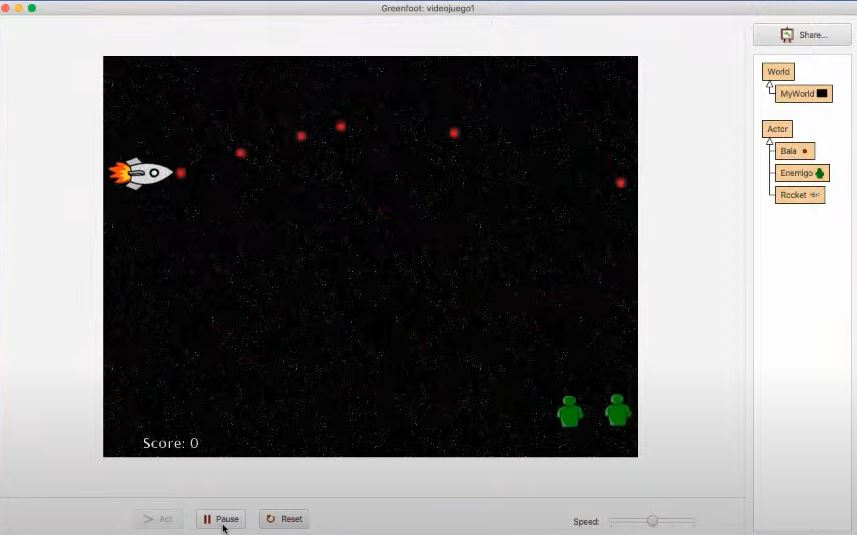Click the yellow minimize window button

(19, 8)
